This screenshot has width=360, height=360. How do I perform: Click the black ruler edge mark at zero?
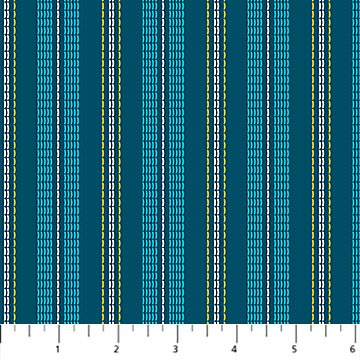click(1, 334)
